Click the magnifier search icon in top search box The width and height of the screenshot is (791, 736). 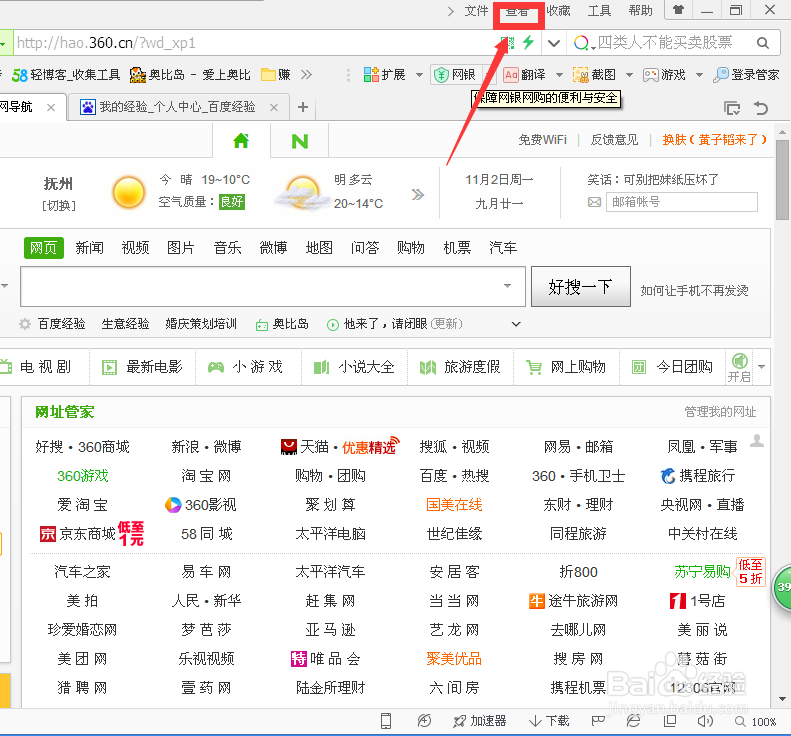click(x=763, y=43)
